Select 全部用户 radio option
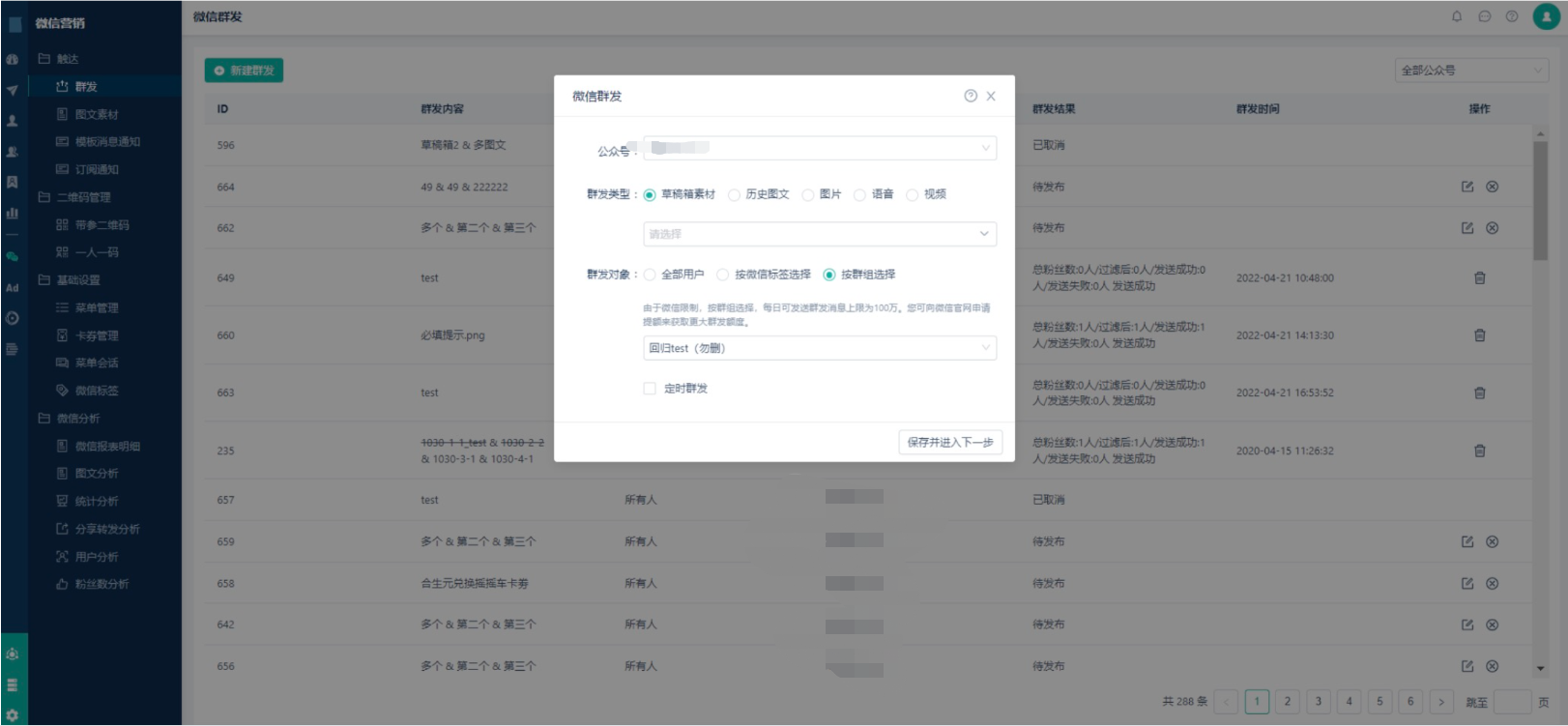The width and height of the screenshot is (1568, 726). click(650, 275)
